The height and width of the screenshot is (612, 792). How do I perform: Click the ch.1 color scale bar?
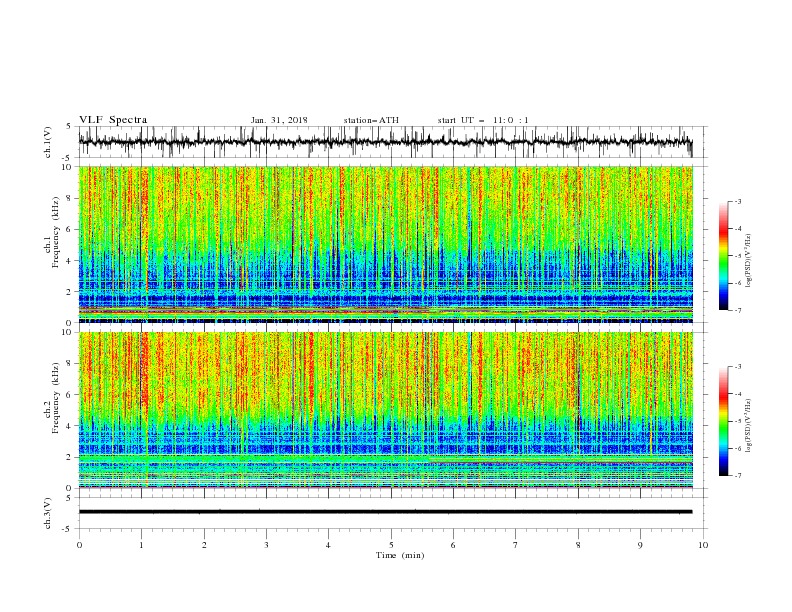coord(724,255)
